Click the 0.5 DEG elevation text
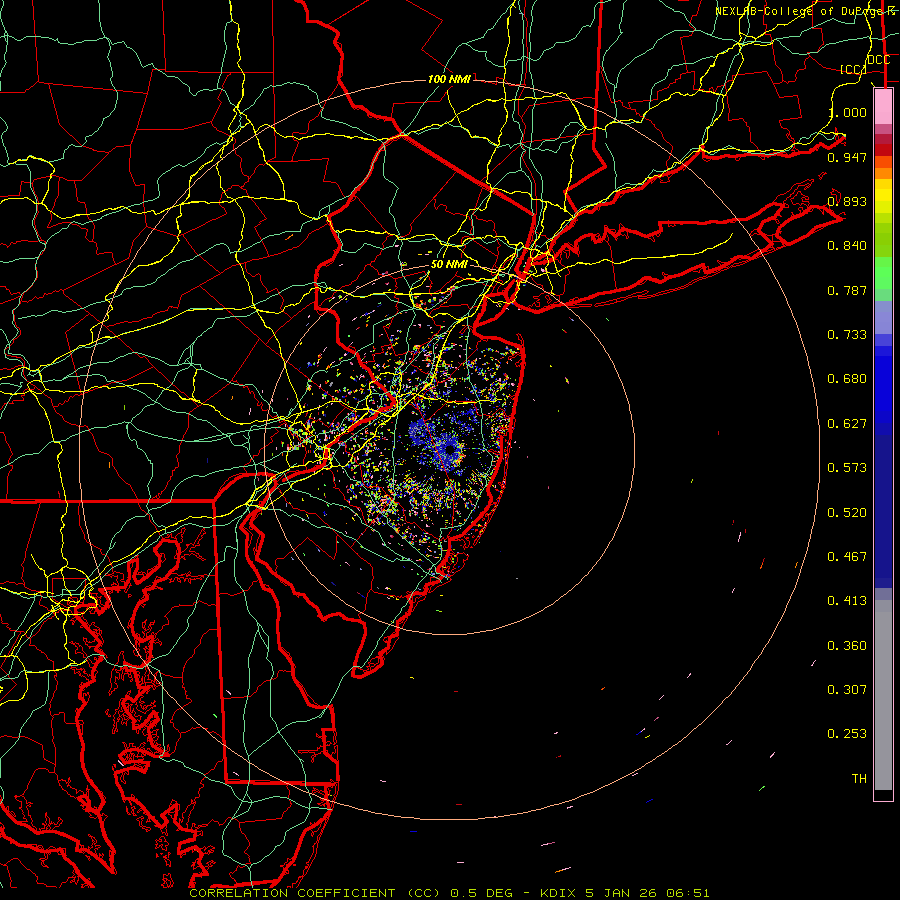This screenshot has height=900, width=900. [481, 893]
